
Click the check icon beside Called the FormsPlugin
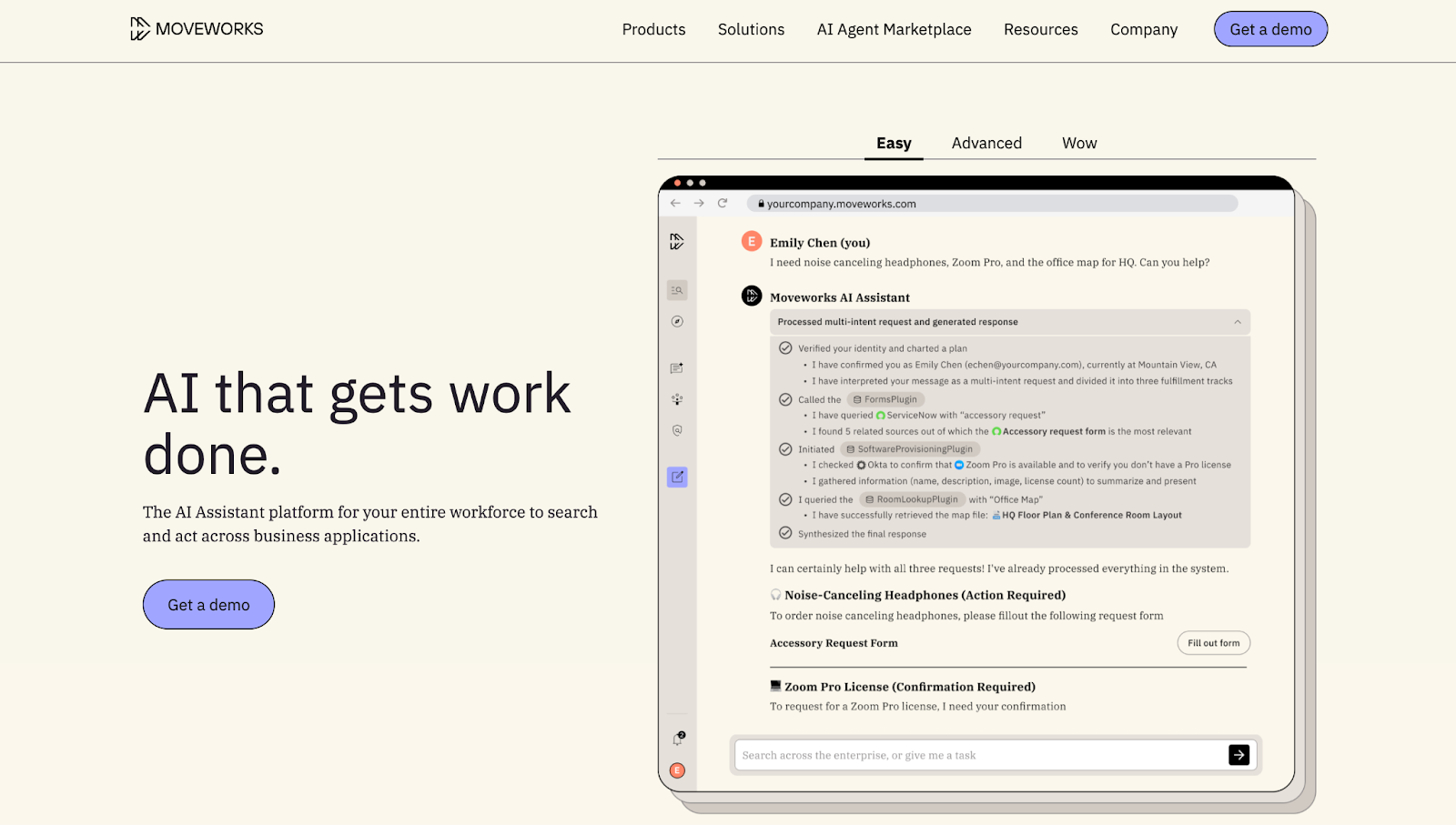coord(785,399)
